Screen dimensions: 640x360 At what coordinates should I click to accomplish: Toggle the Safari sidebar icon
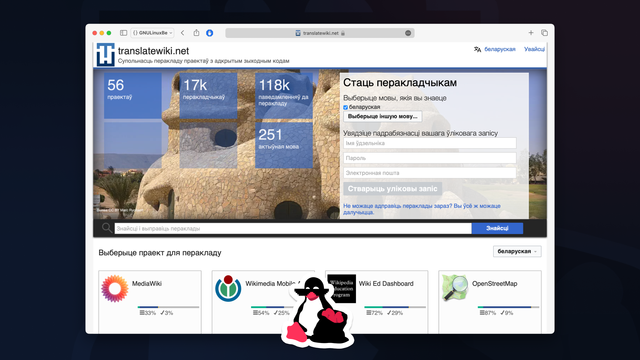[123, 33]
